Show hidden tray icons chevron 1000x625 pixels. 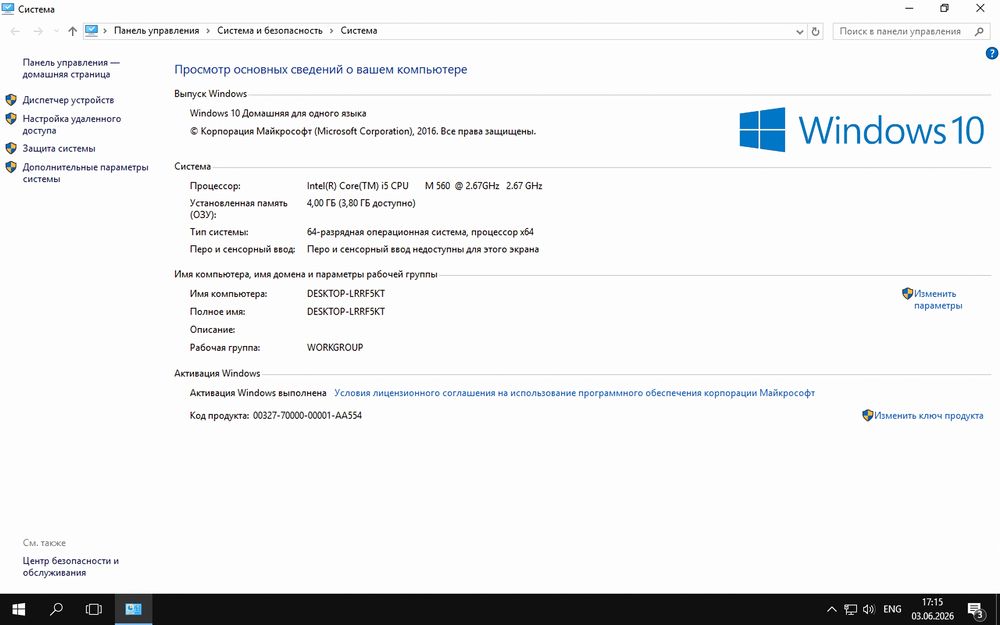[x=832, y=609]
